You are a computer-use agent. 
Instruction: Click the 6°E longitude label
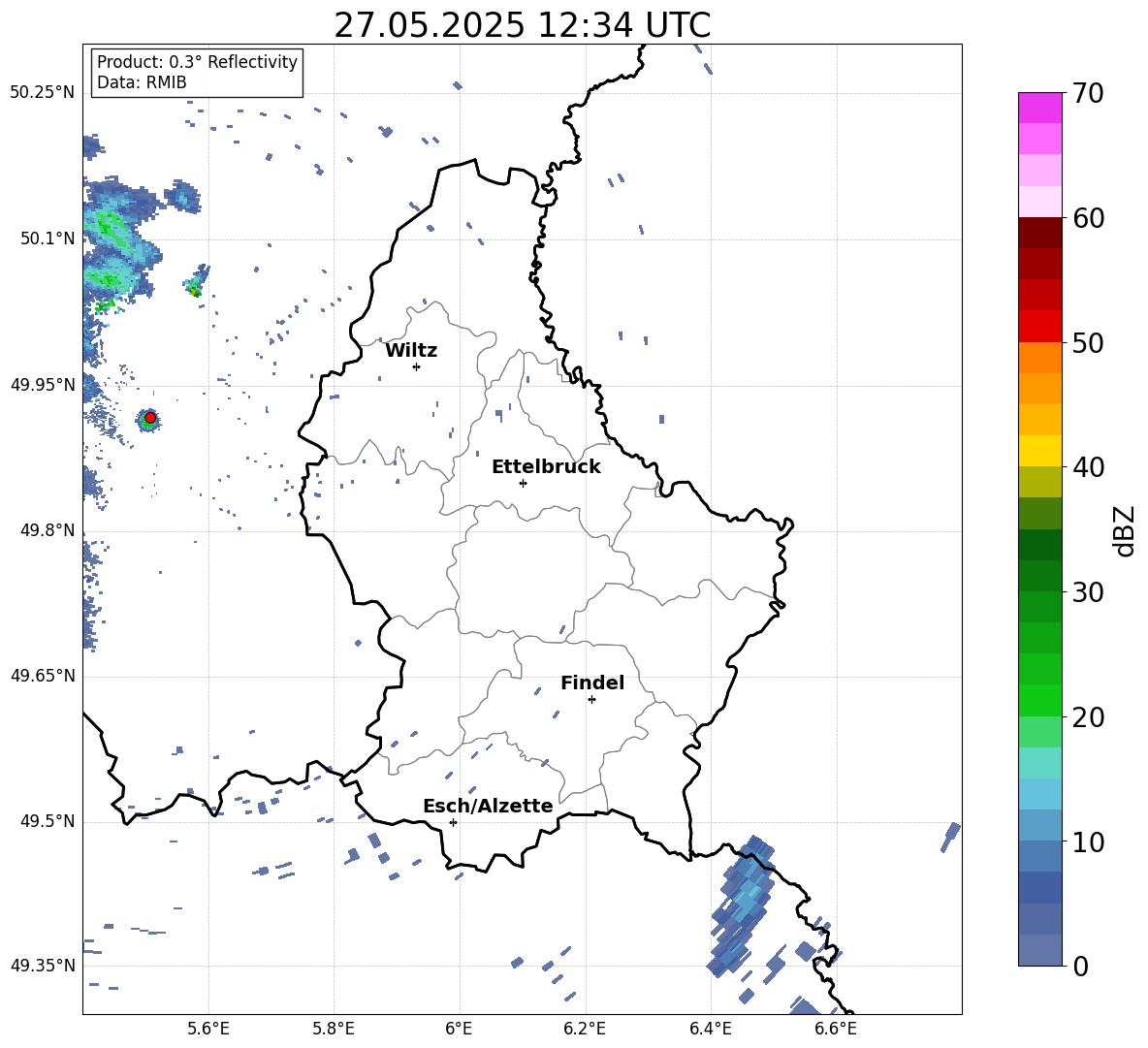(x=459, y=1029)
